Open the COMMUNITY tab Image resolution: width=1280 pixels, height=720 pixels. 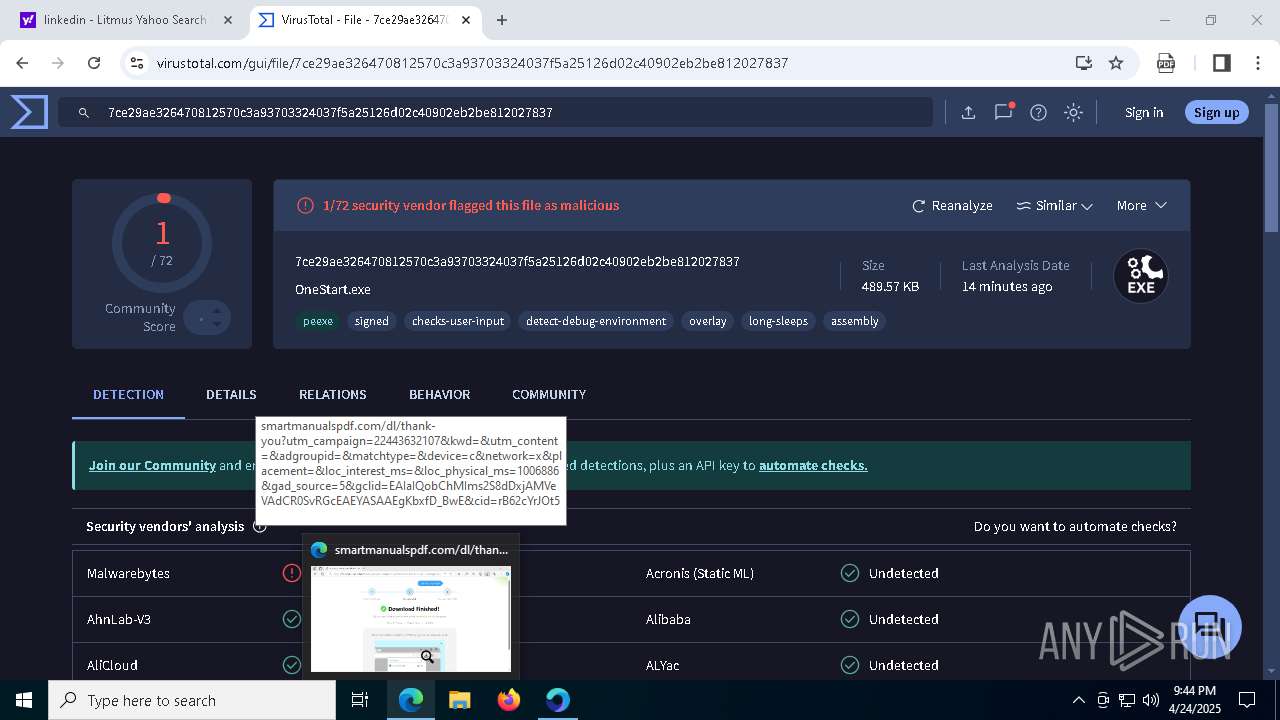click(549, 394)
